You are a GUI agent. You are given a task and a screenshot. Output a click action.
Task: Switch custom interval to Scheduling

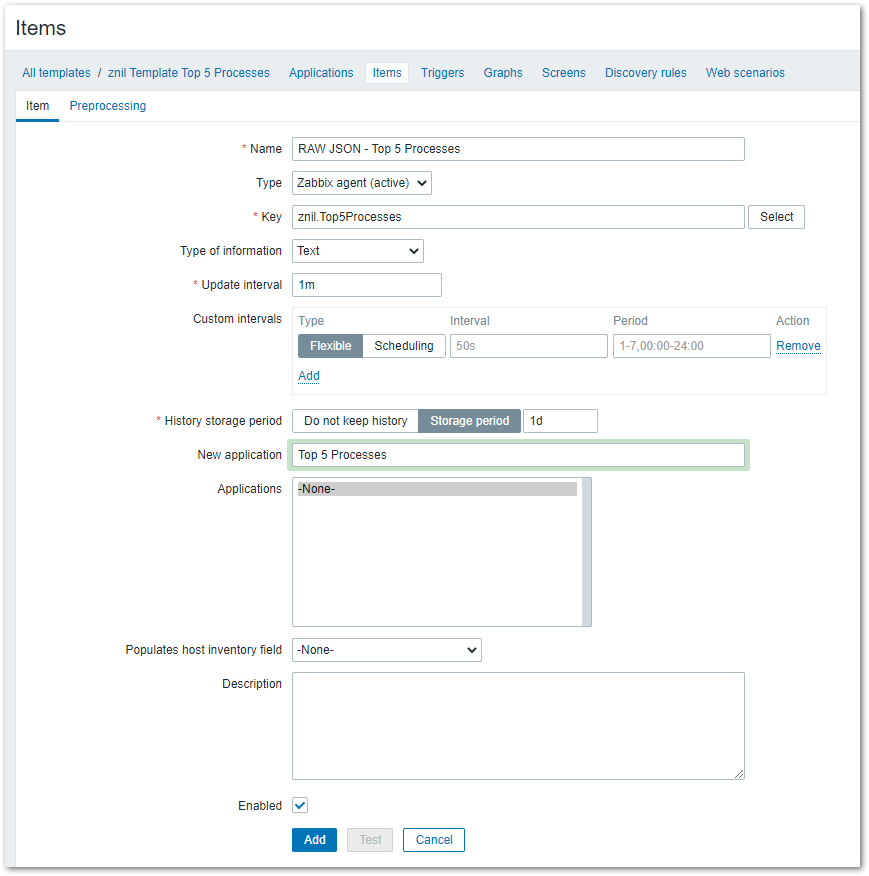[403, 346]
